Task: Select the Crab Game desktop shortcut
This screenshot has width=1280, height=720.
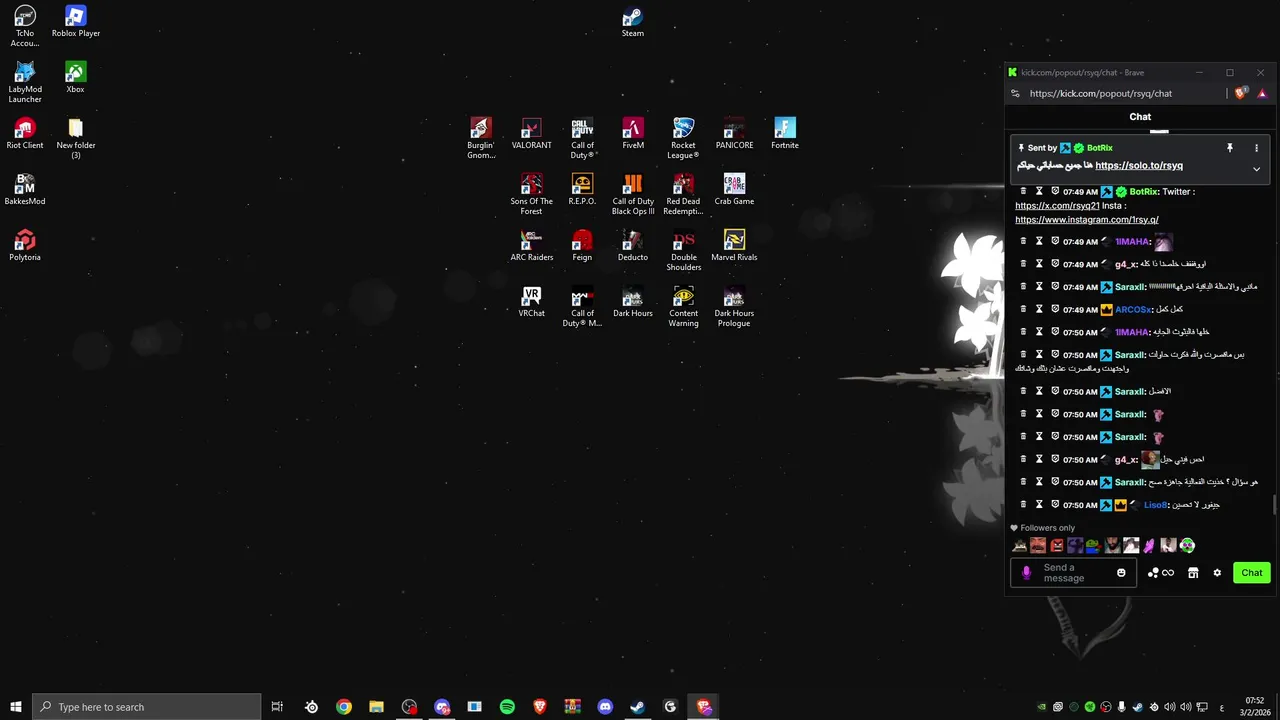Action: click(x=734, y=190)
